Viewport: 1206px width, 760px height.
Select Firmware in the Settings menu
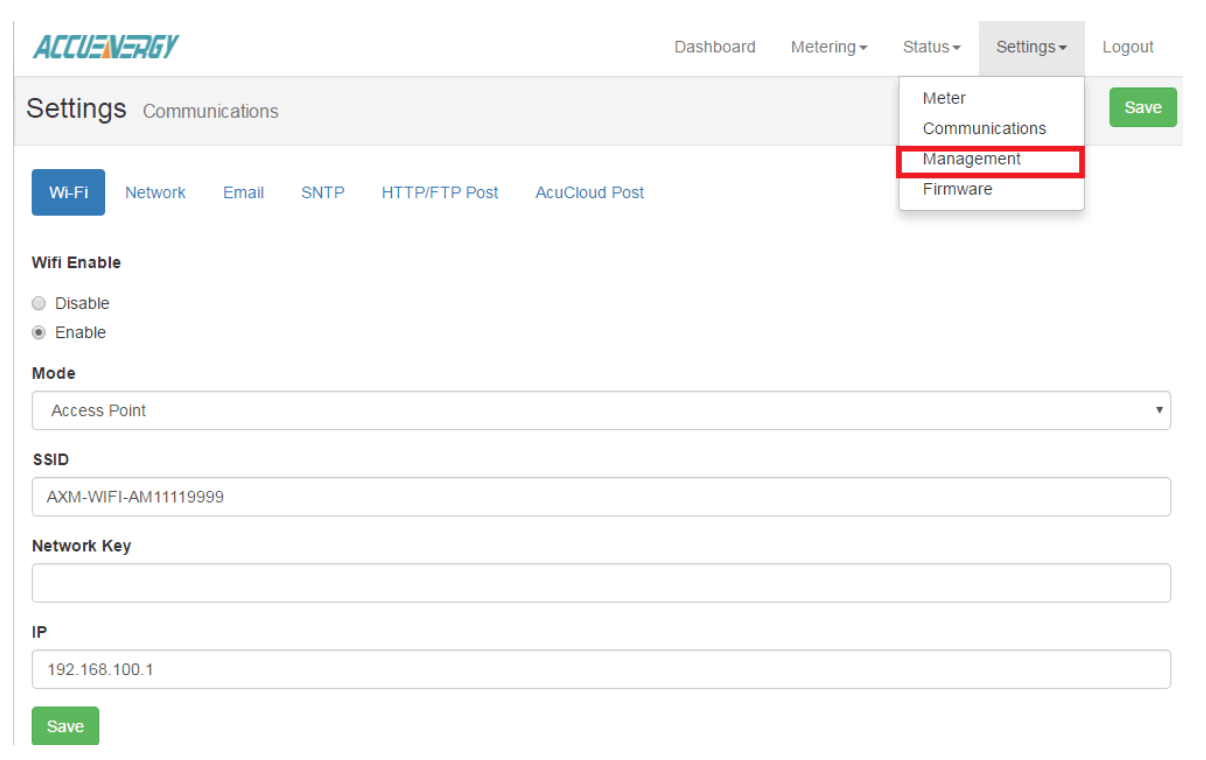(x=957, y=189)
